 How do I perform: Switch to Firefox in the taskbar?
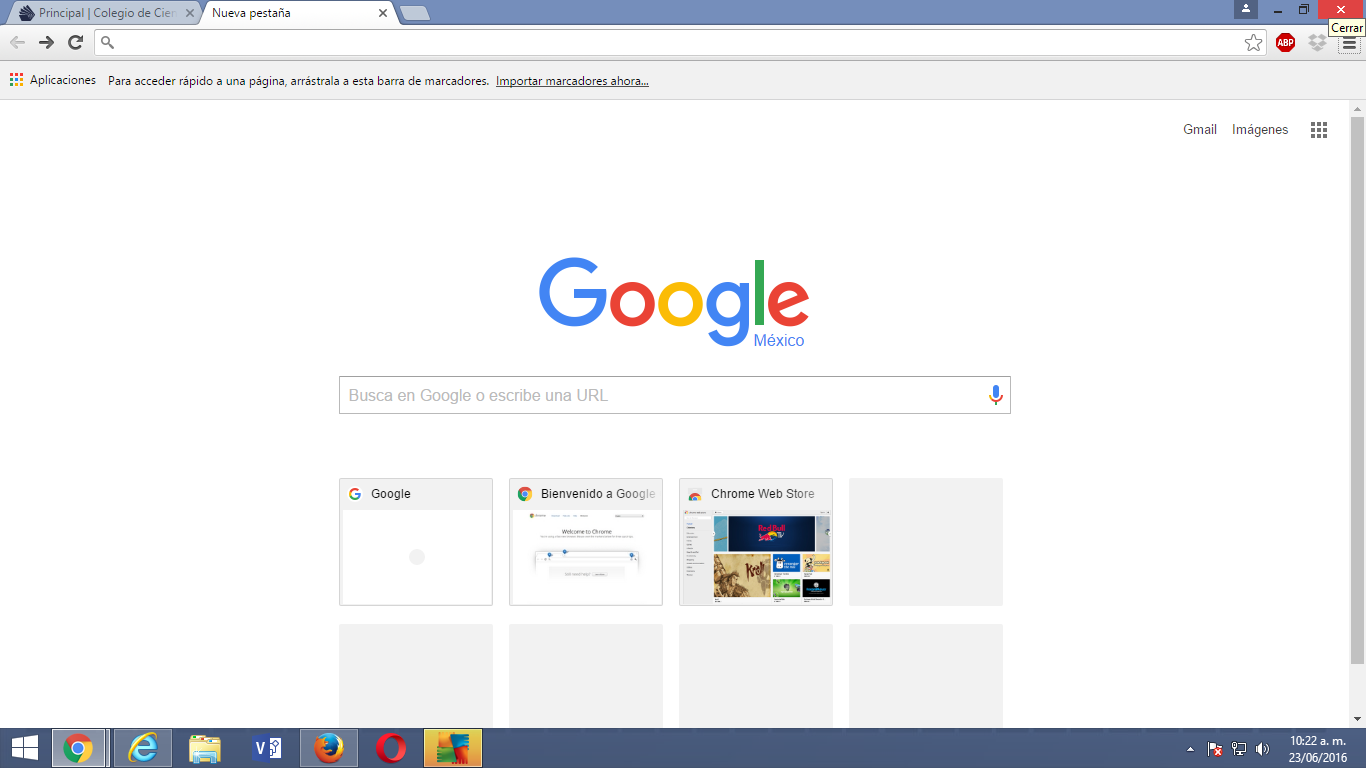(329, 748)
